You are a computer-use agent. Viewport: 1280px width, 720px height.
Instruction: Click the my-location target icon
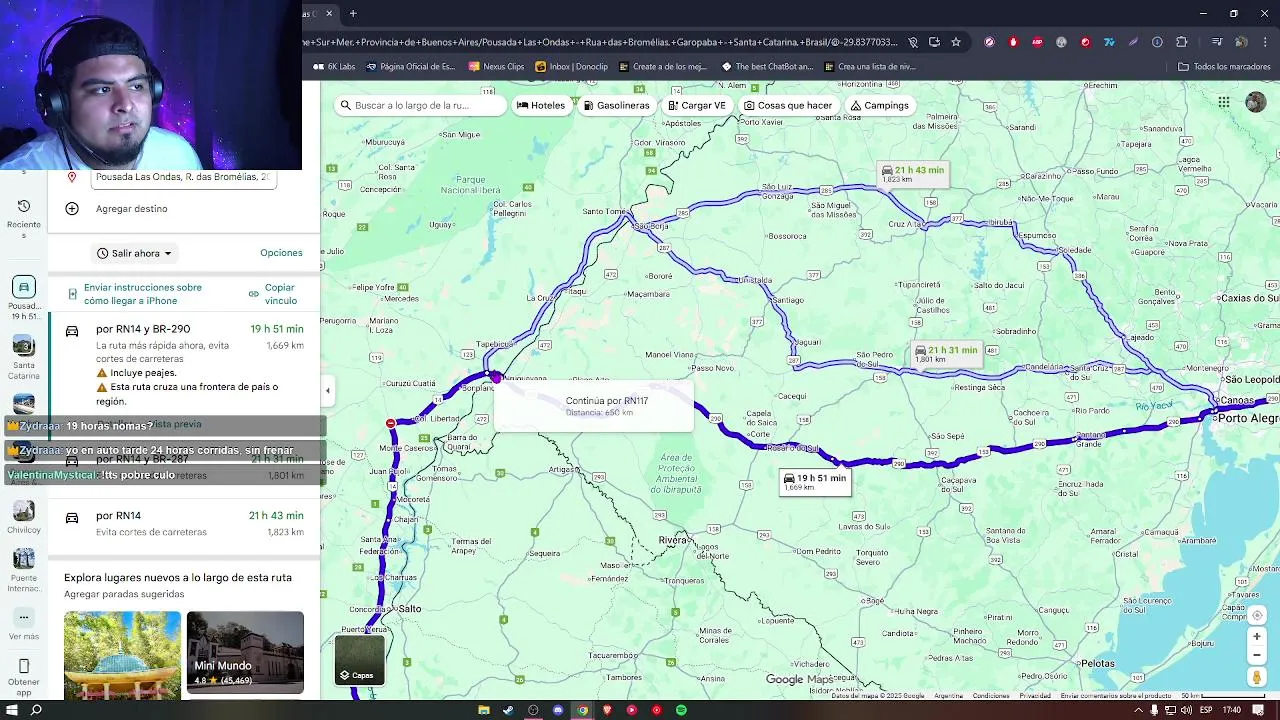click(x=1257, y=615)
